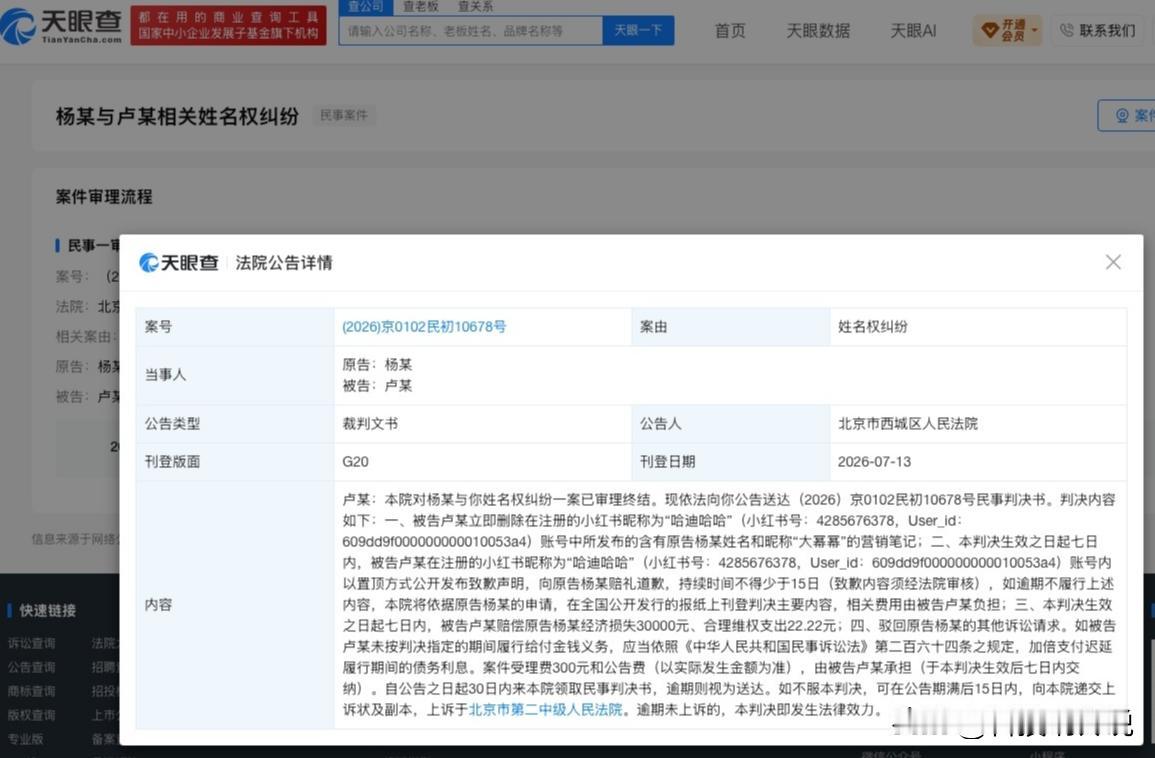Screen dimensions: 1155x758
Task: Click the 公告人 label cell
Action: 731,424
